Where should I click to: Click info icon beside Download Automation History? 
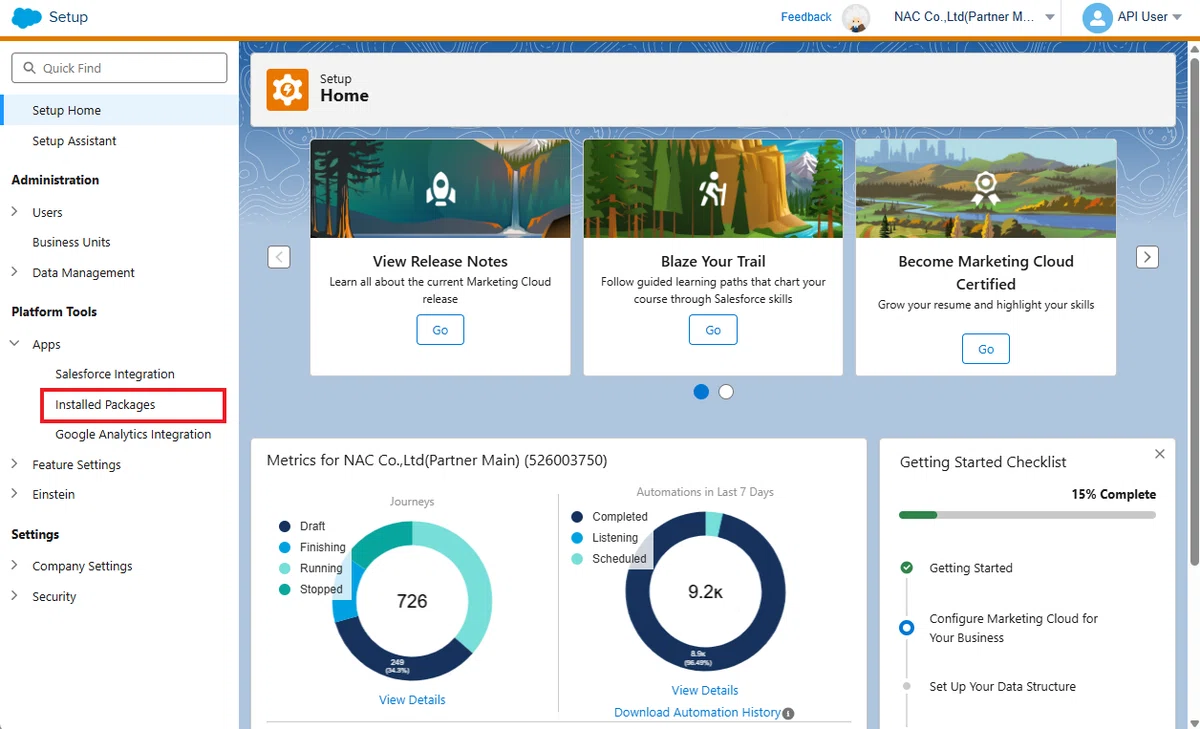pyautogui.click(x=788, y=713)
